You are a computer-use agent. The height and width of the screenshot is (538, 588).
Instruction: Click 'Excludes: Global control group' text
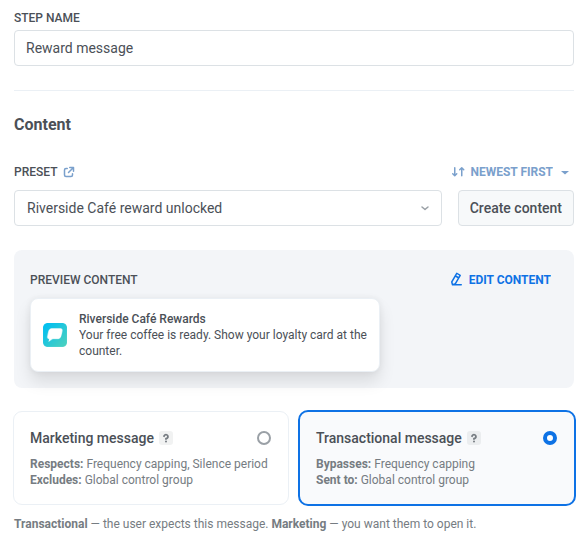point(111,480)
